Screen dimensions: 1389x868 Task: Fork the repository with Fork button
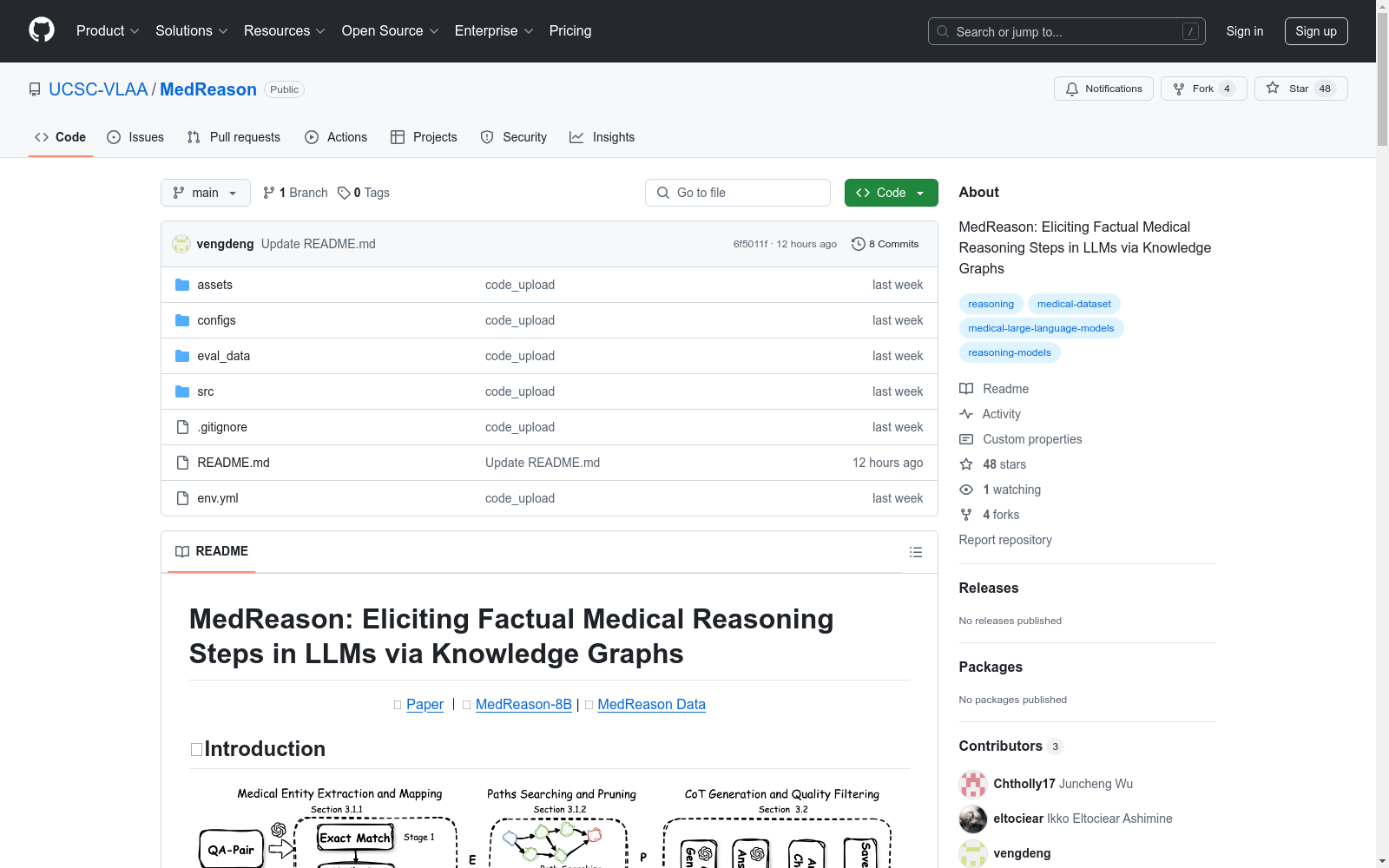pyautogui.click(x=1203, y=89)
